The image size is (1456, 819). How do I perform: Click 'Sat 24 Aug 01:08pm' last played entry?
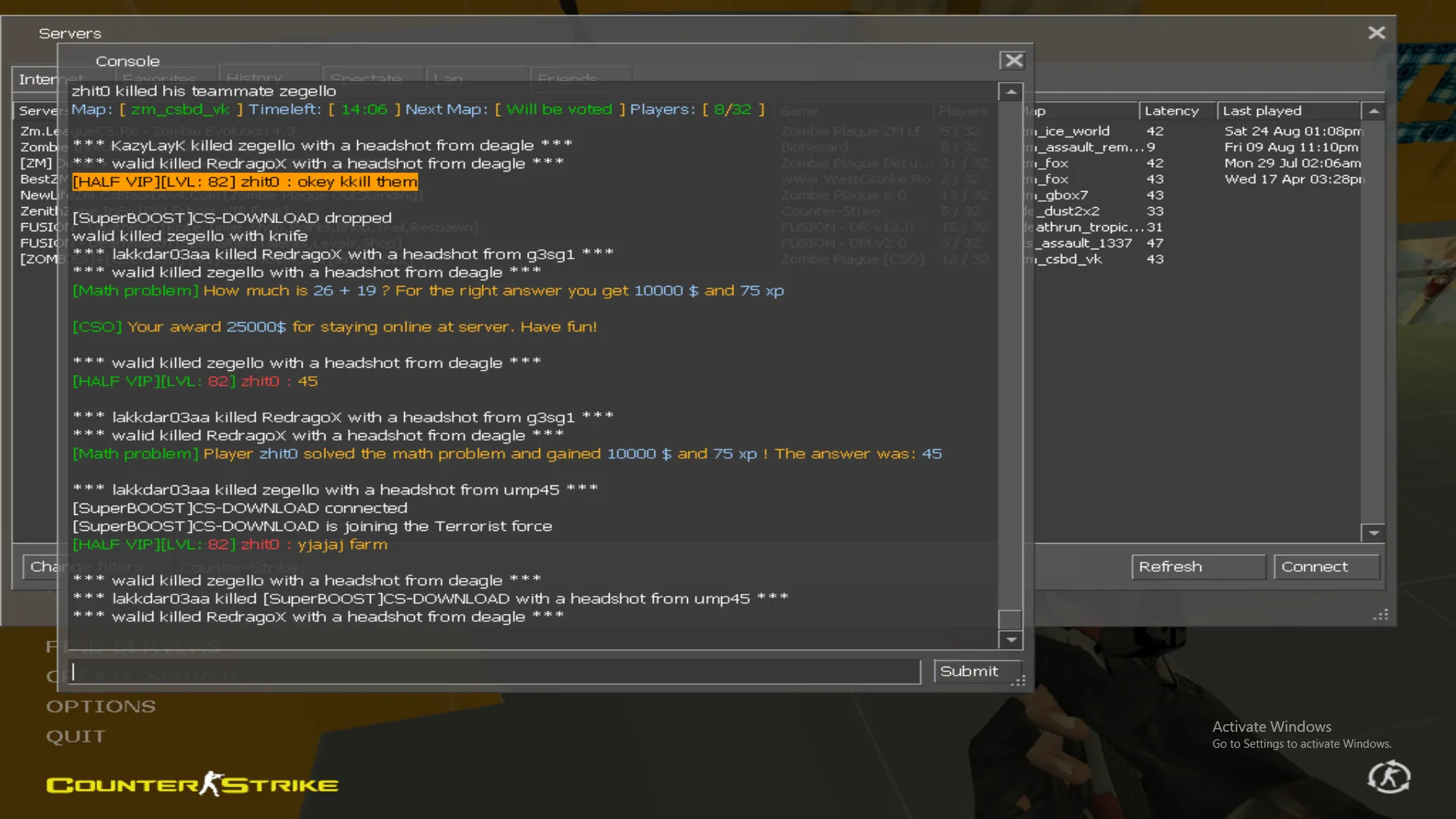1293,131
